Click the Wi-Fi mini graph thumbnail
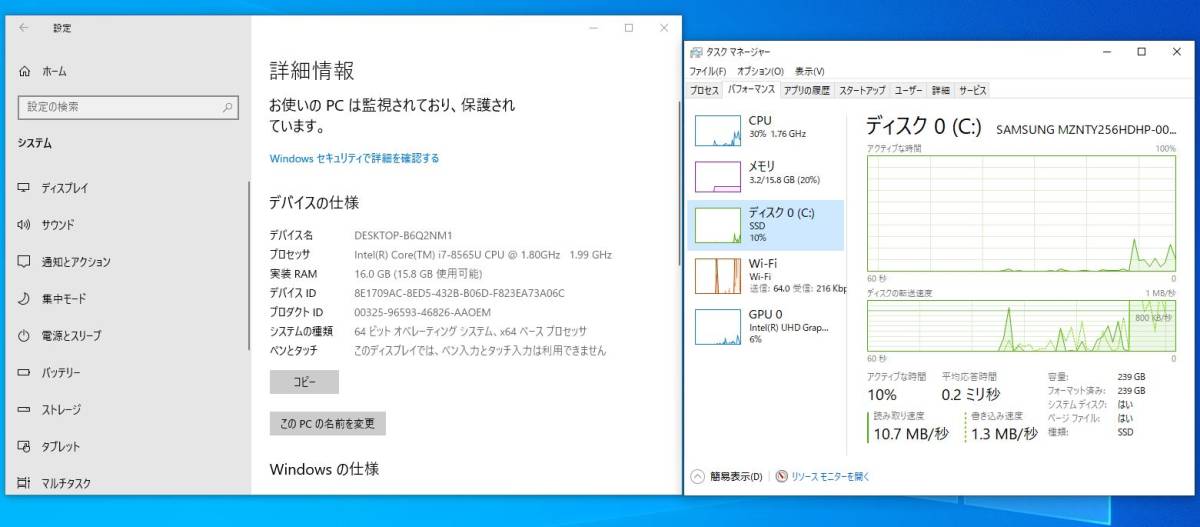The height and width of the screenshot is (527, 1200). tap(716, 276)
